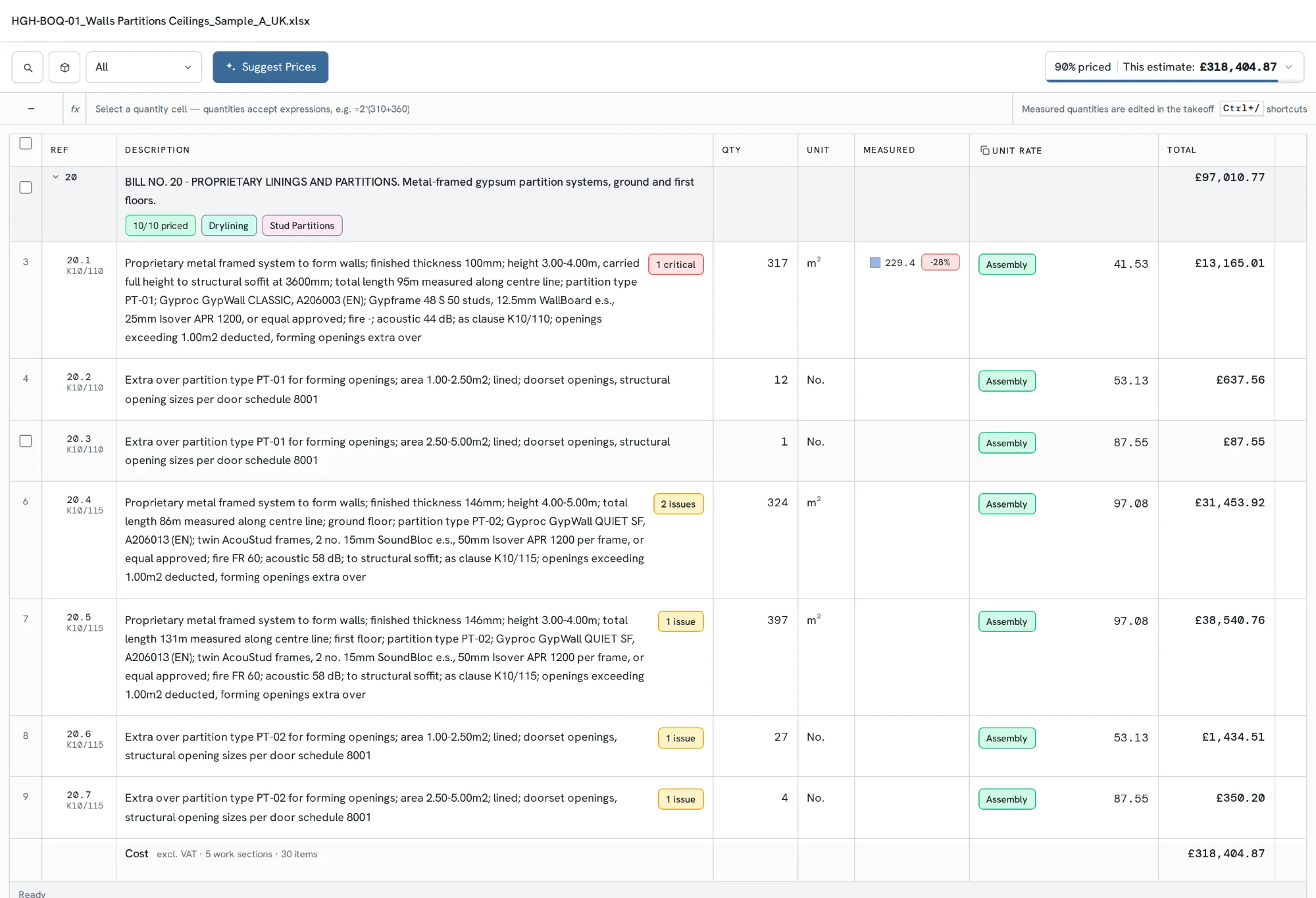Image resolution: width=1316 pixels, height=898 pixels.
Task: Click the Ctrl+/ shortcuts hint
Action: click(x=1241, y=109)
